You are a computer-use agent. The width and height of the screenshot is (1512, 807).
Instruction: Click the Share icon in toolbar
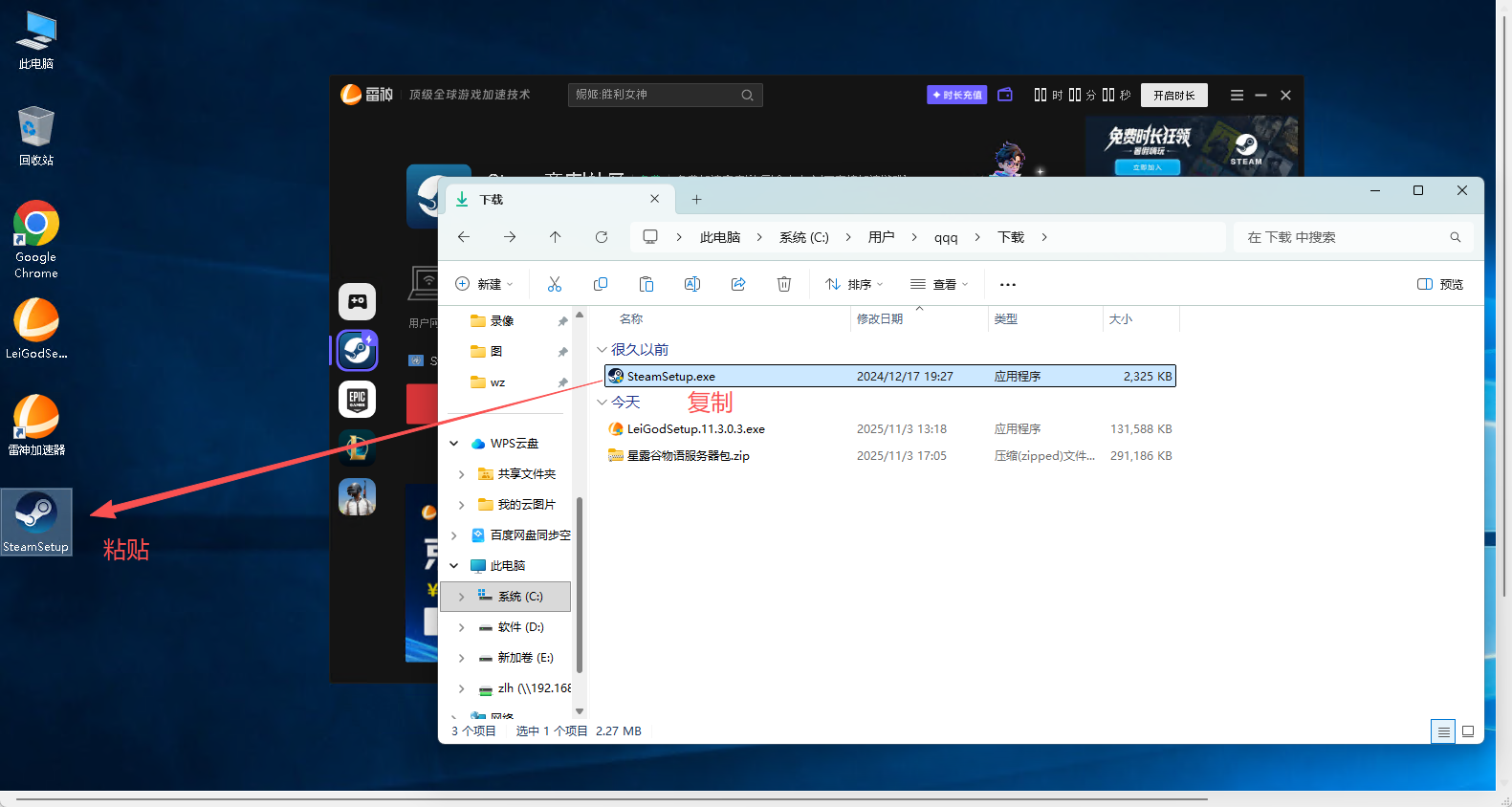click(738, 284)
